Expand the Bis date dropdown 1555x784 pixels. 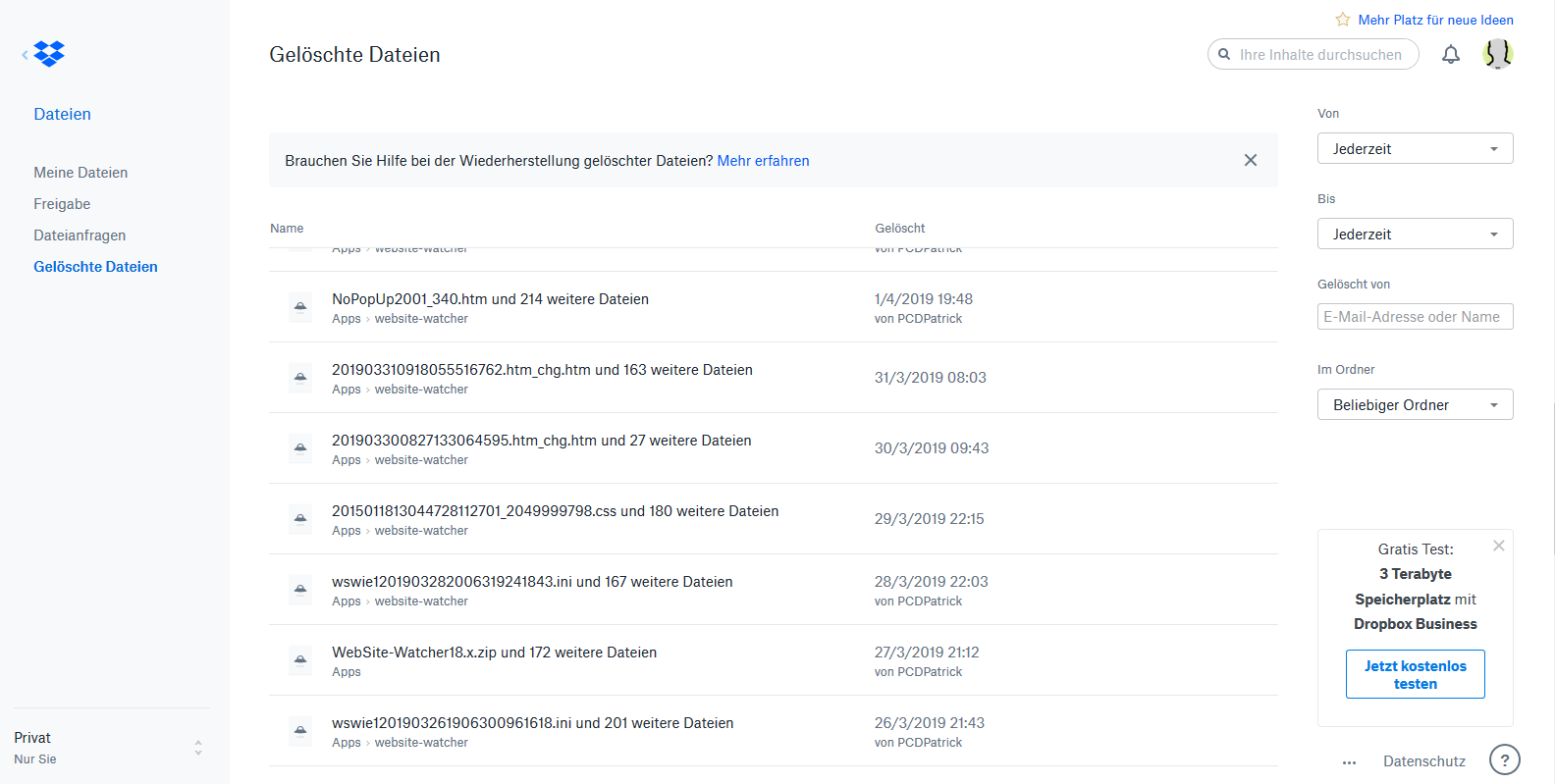1415,235
